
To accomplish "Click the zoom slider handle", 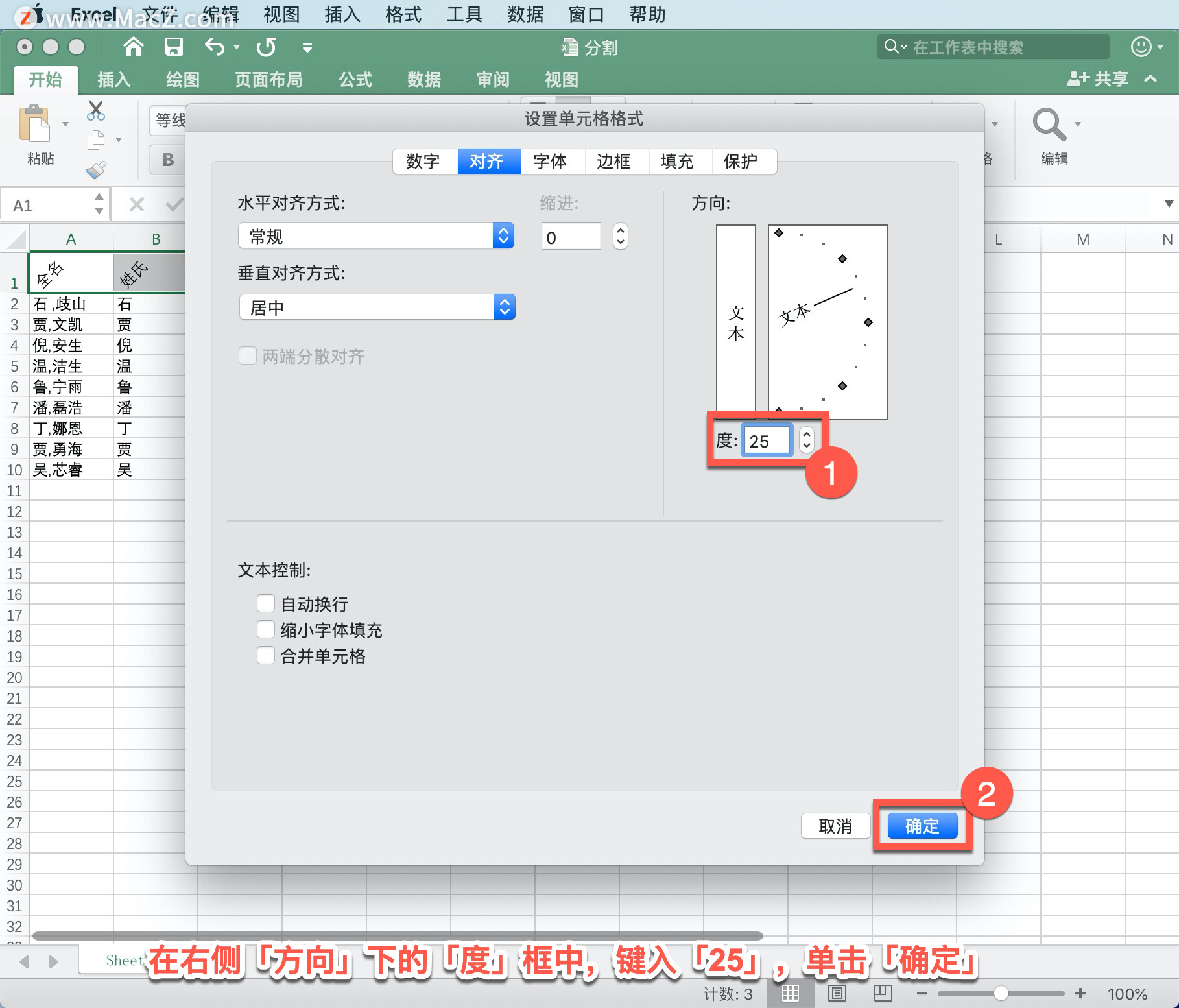I will click(x=1001, y=993).
